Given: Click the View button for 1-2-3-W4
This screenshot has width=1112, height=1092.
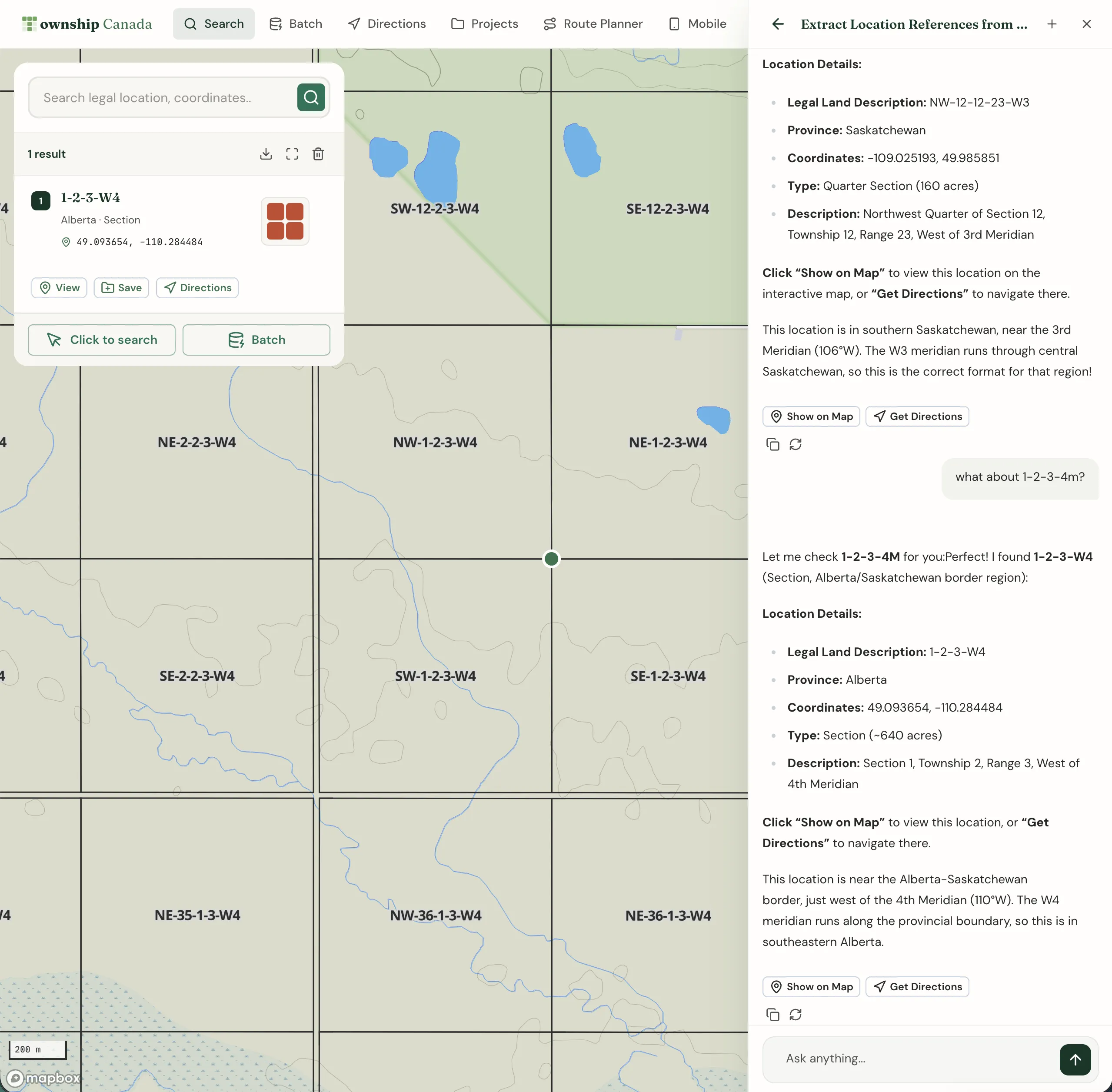Looking at the screenshot, I should (x=59, y=288).
